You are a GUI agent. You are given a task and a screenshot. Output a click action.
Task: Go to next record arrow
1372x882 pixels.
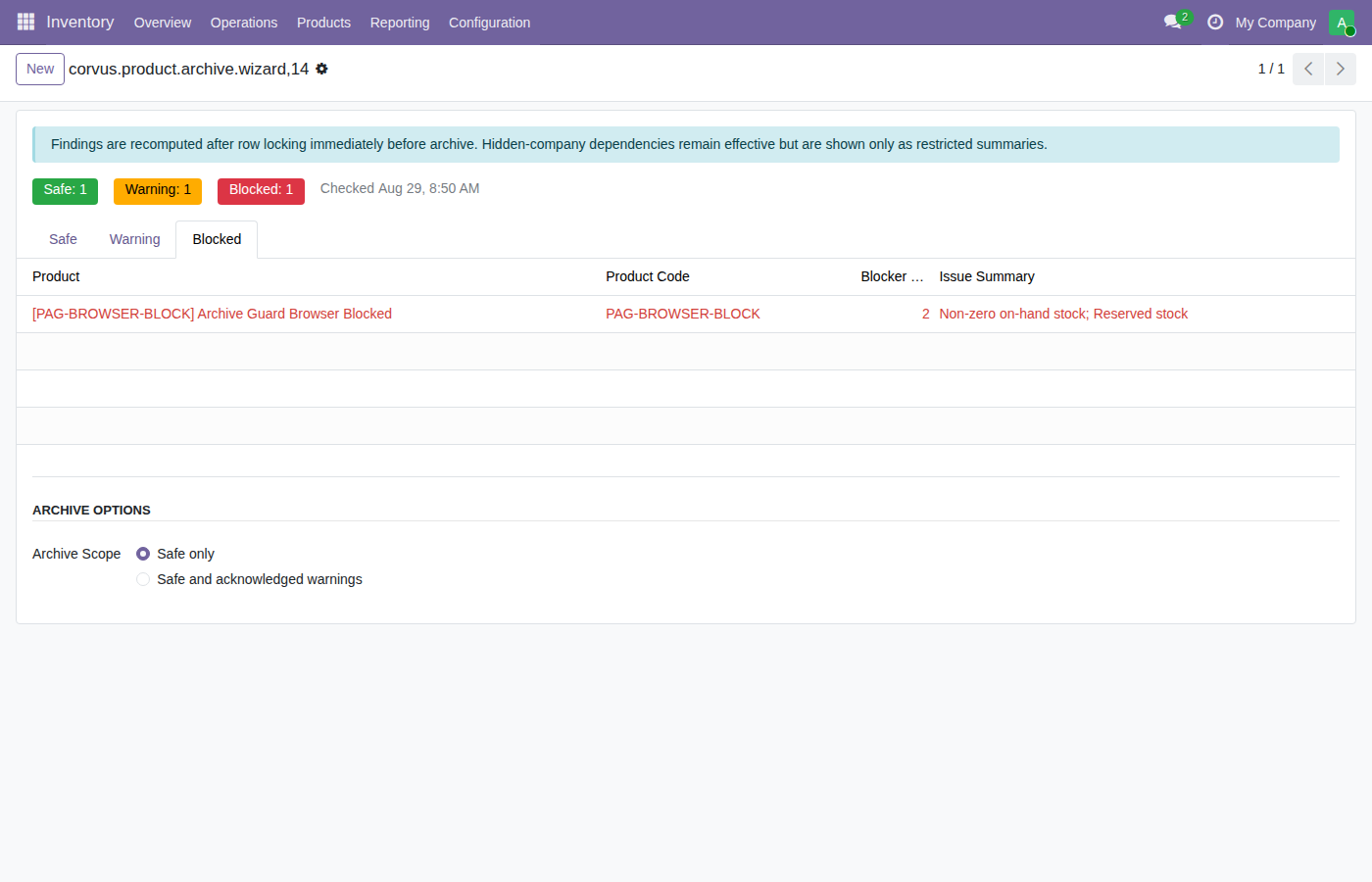1341,69
